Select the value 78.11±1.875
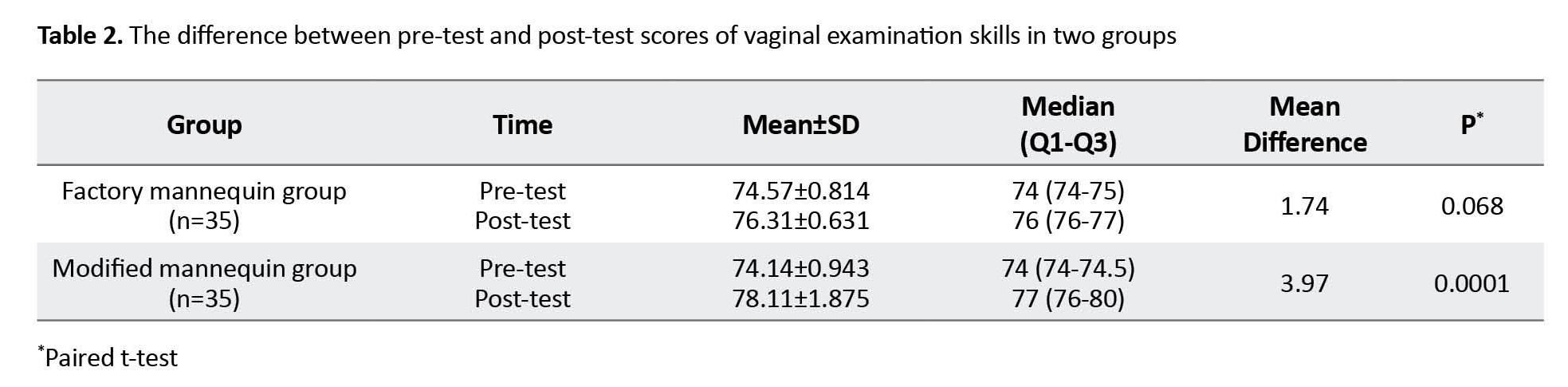The height and width of the screenshot is (387, 1568). point(800,298)
